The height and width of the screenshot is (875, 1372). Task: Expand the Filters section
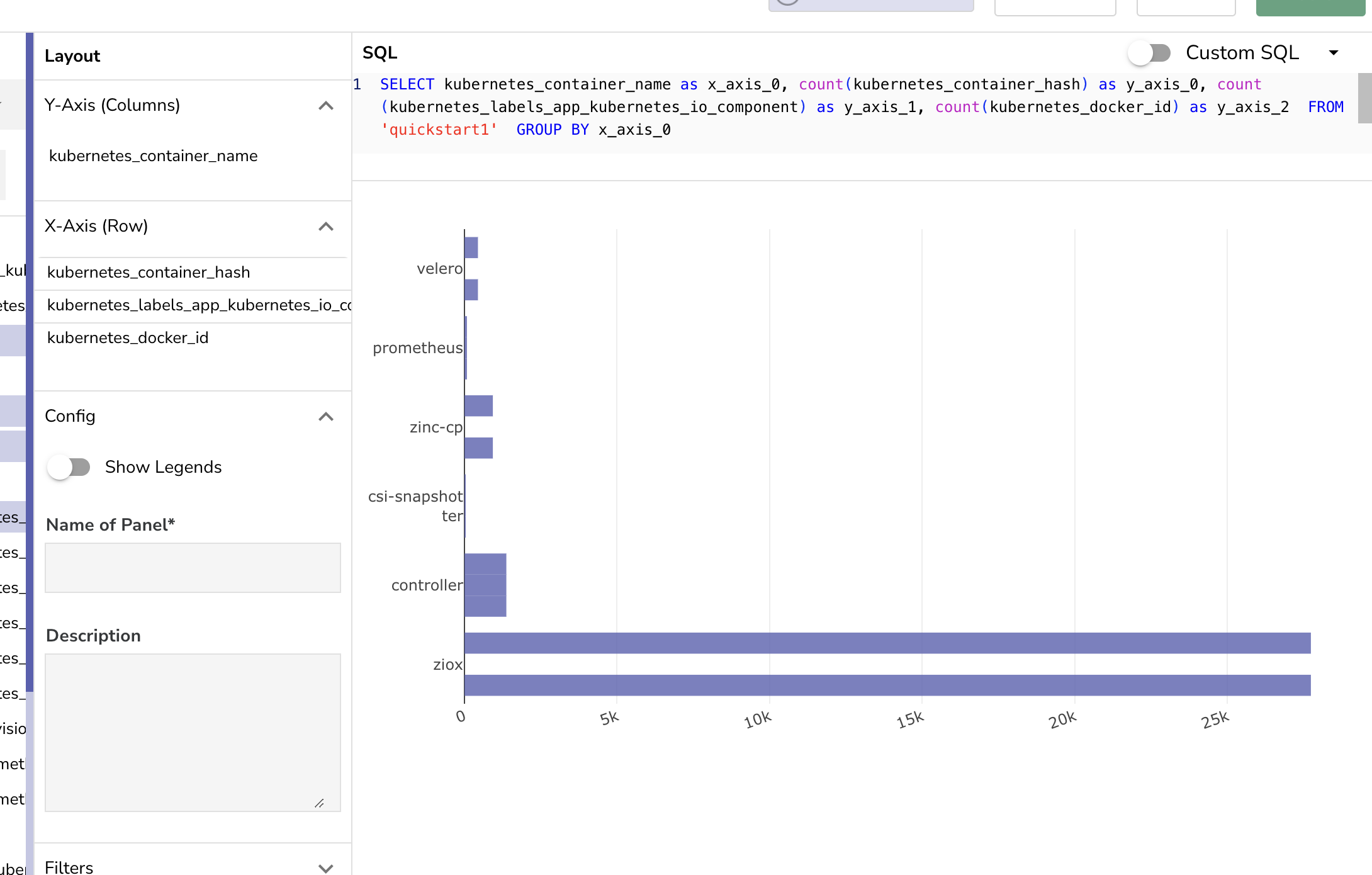(326, 867)
